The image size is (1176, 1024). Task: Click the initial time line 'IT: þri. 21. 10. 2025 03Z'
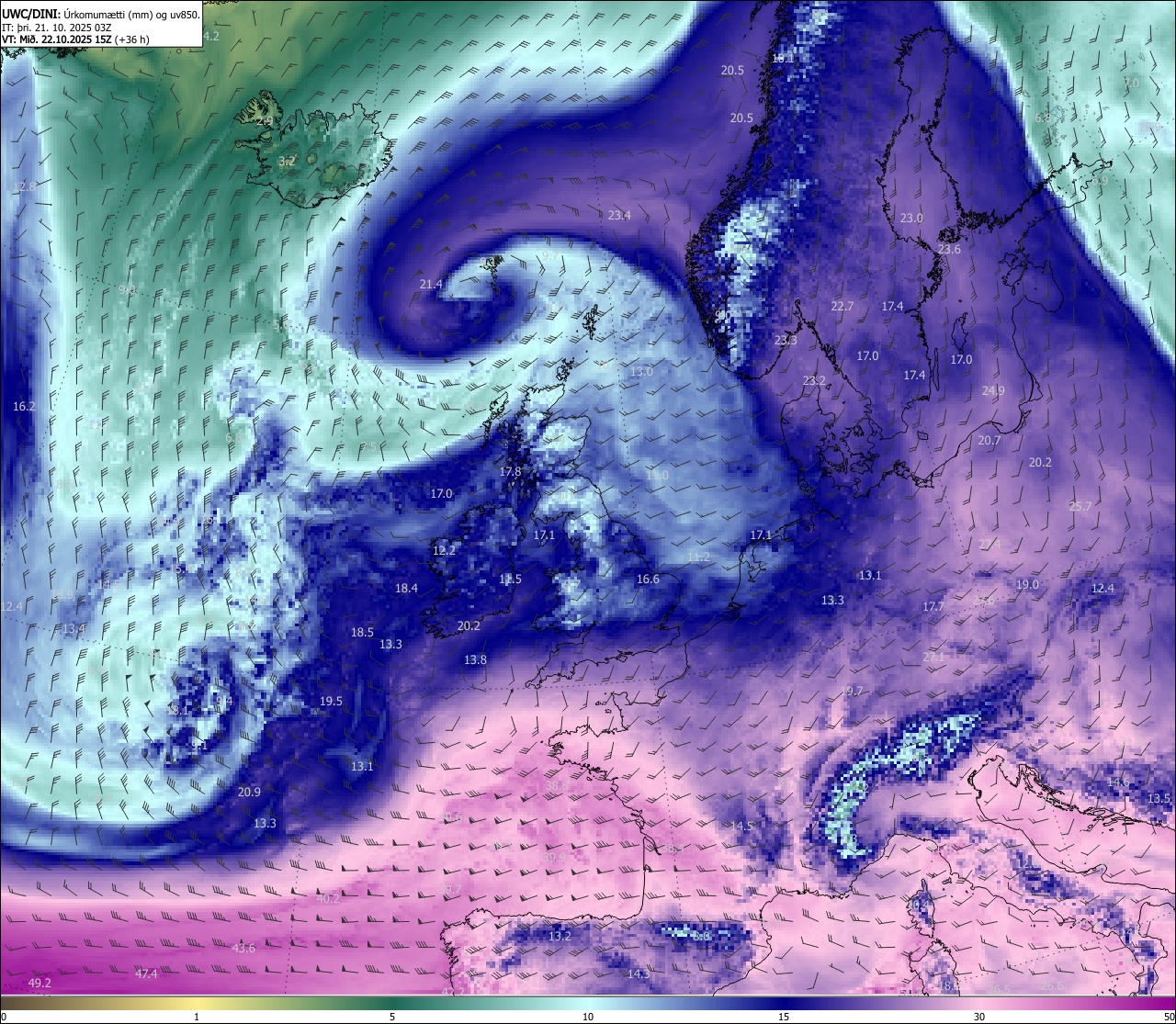point(57,28)
